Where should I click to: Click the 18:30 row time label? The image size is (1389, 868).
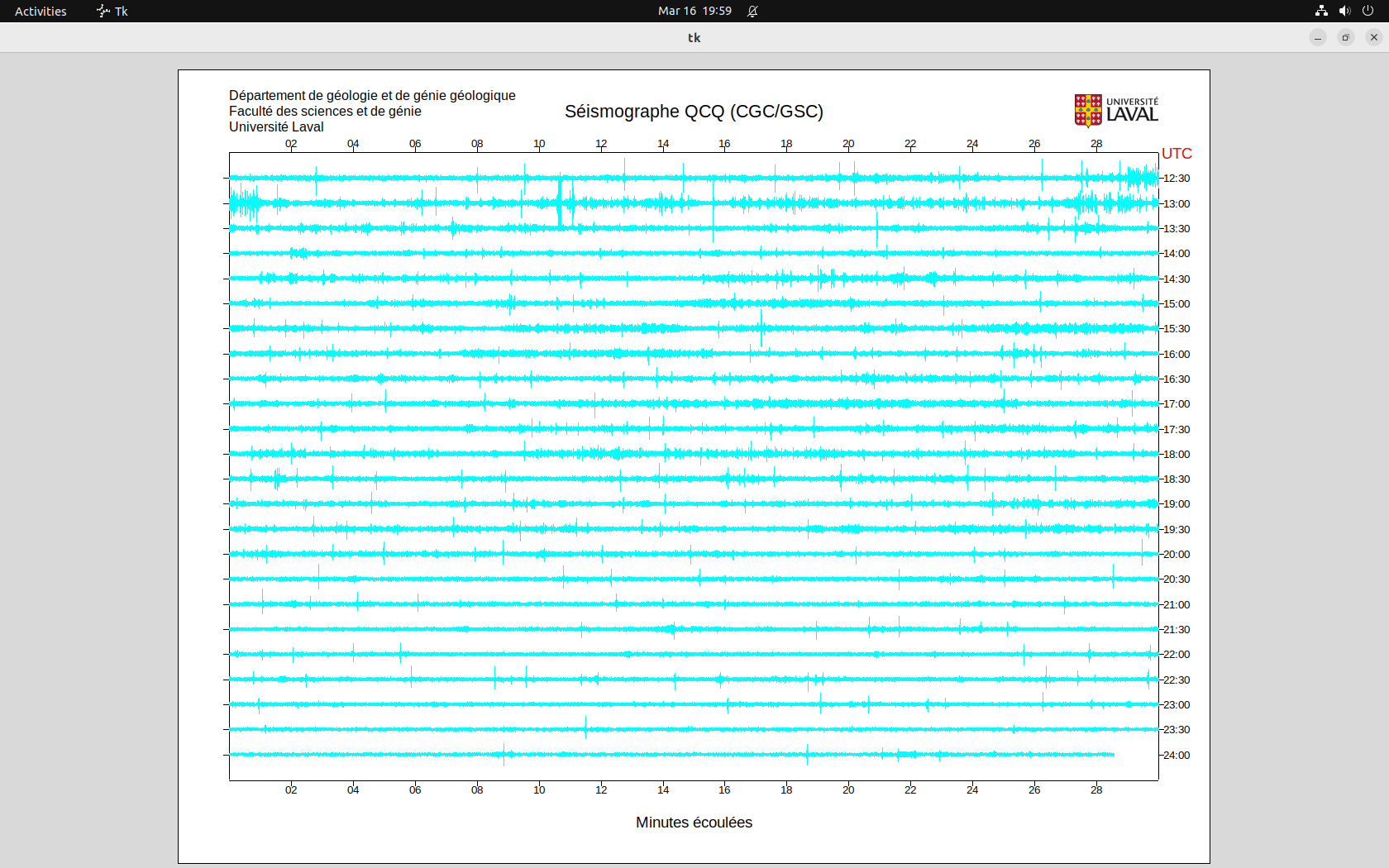[1177, 479]
